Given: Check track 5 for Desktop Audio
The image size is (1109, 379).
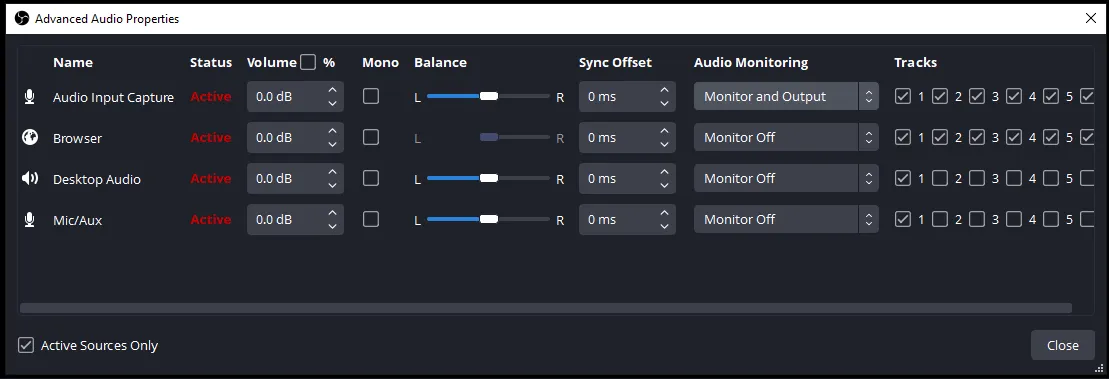Looking at the screenshot, I should click(1051, 178).
